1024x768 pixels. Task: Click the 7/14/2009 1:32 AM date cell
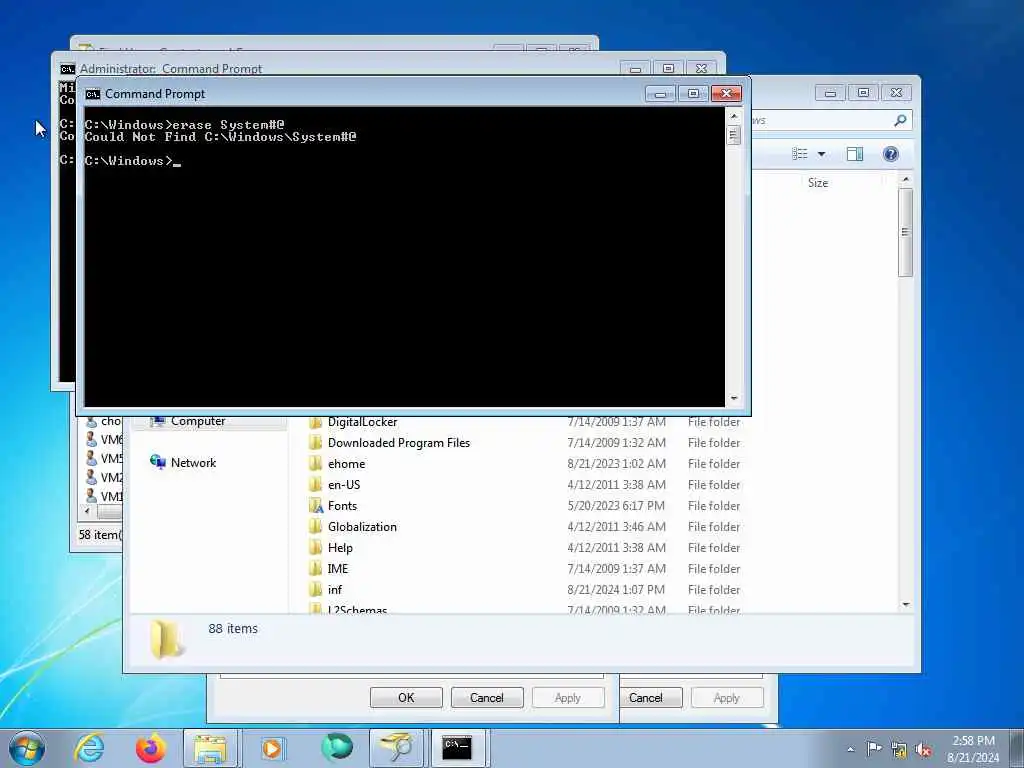pyautogui.click(x=616, y=443)
